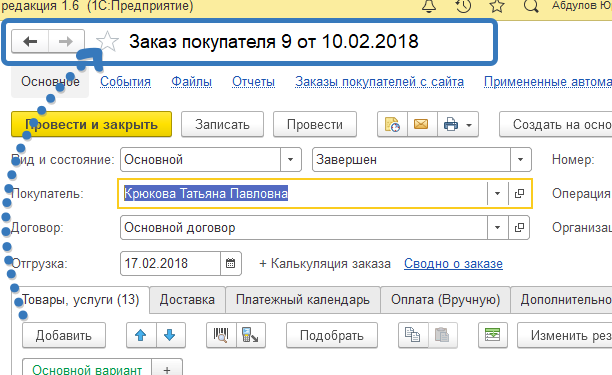Expand the Покупатель dropdown

click(498, 194)
